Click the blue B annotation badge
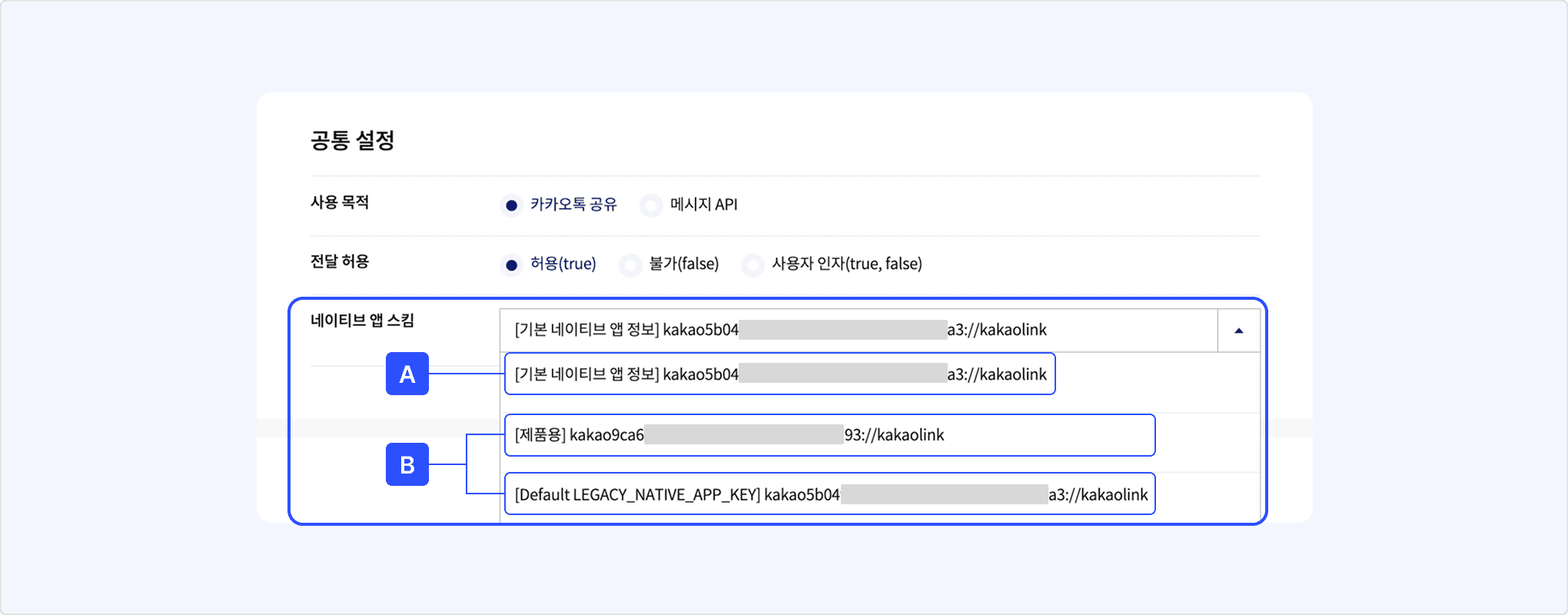Viewport: 1568px width, 615px height. coord(407,464)
